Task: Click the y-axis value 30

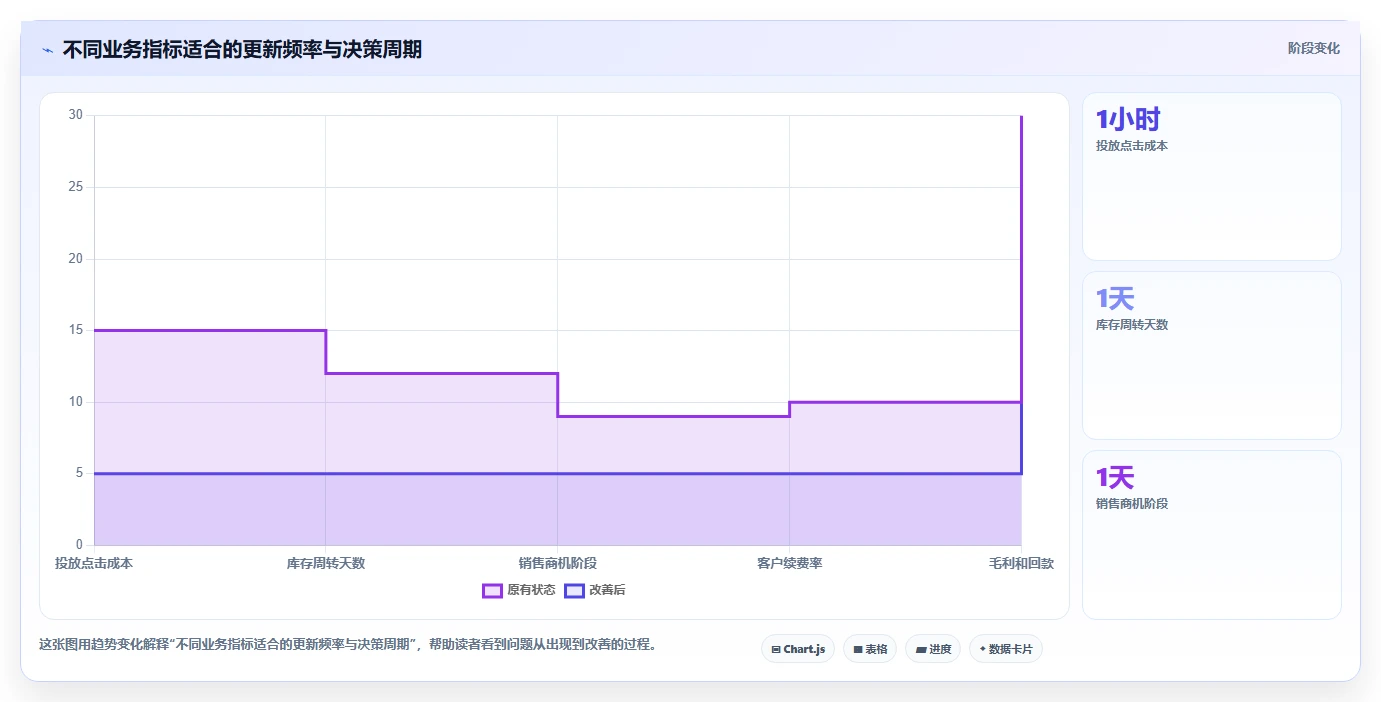Action: click(76, 115)
